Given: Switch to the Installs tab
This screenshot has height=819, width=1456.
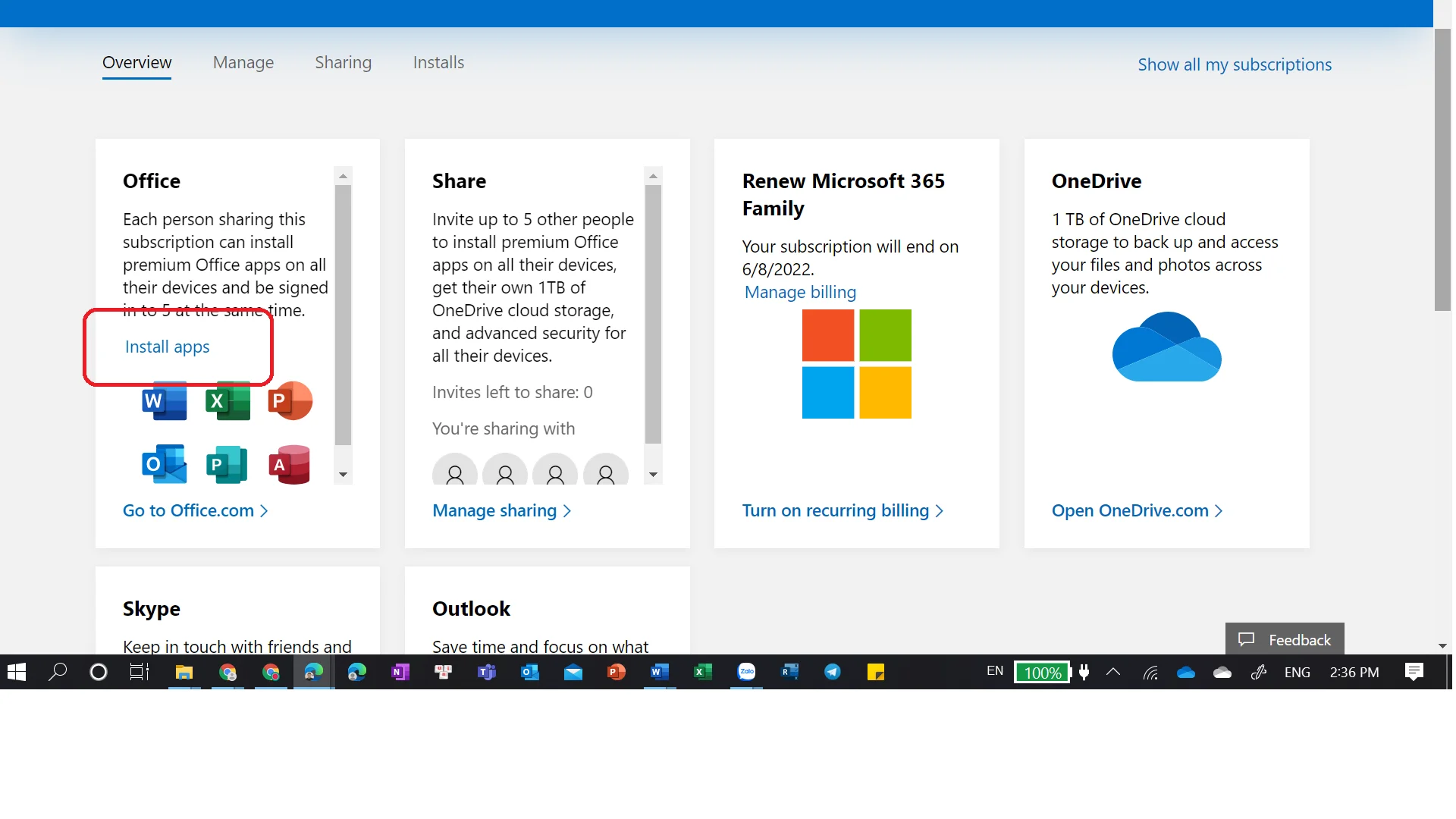Looking at the screenshot, I should pyautogui.click(x=438, y=63).
